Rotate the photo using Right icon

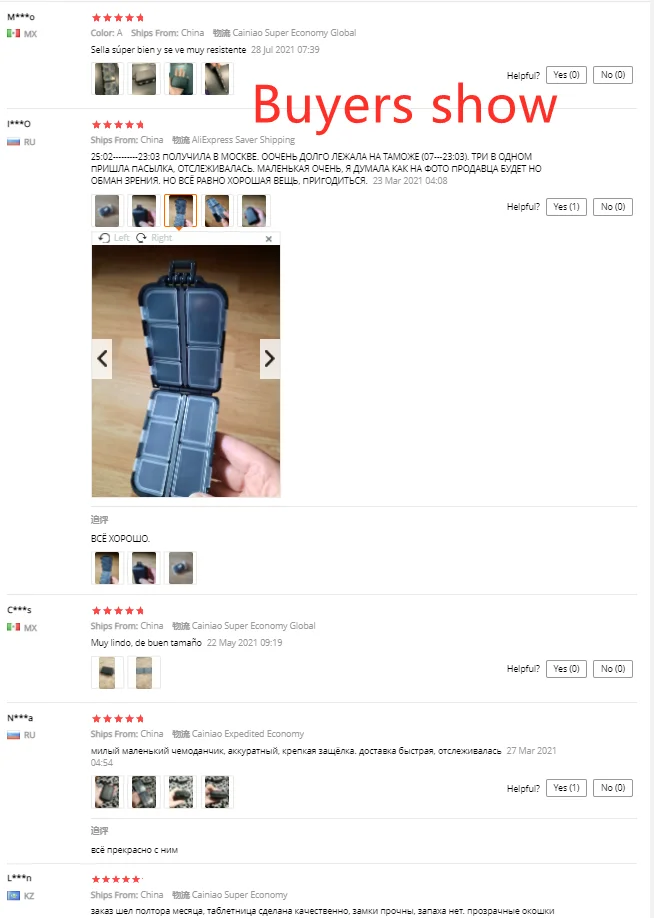[x=155, y=238]
